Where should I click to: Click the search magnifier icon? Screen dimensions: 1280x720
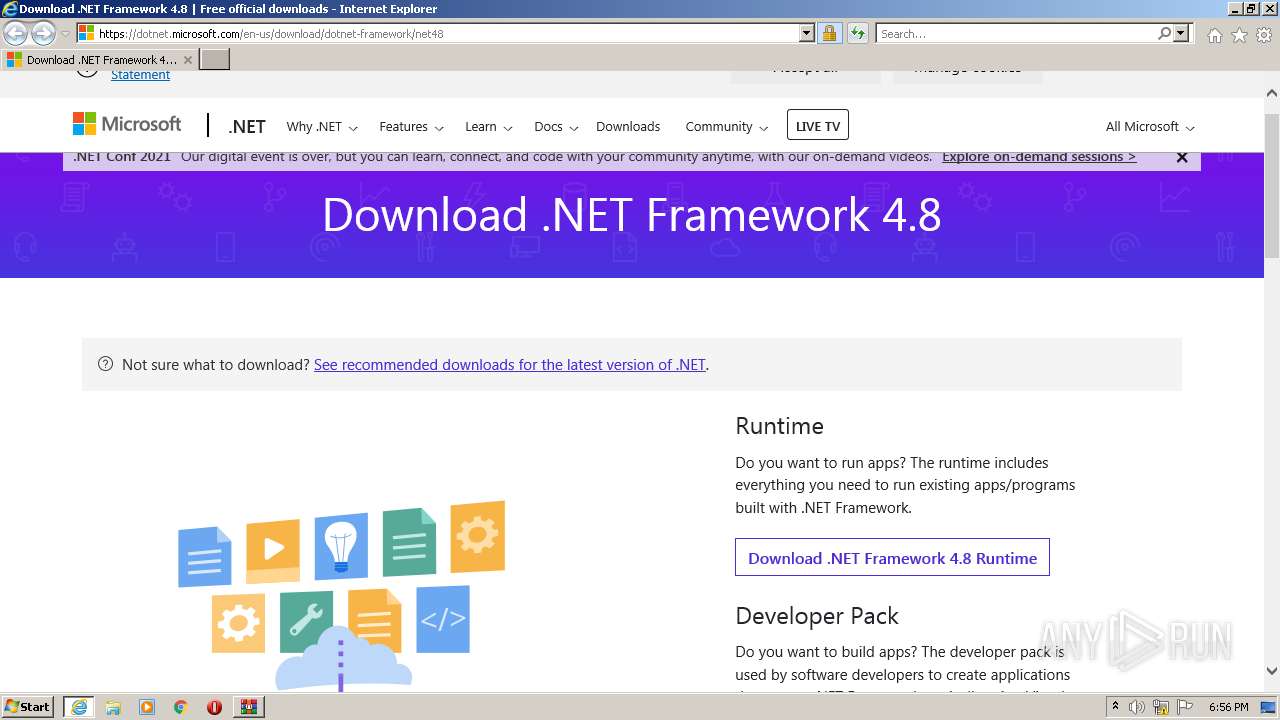[x=1164, y=34]
